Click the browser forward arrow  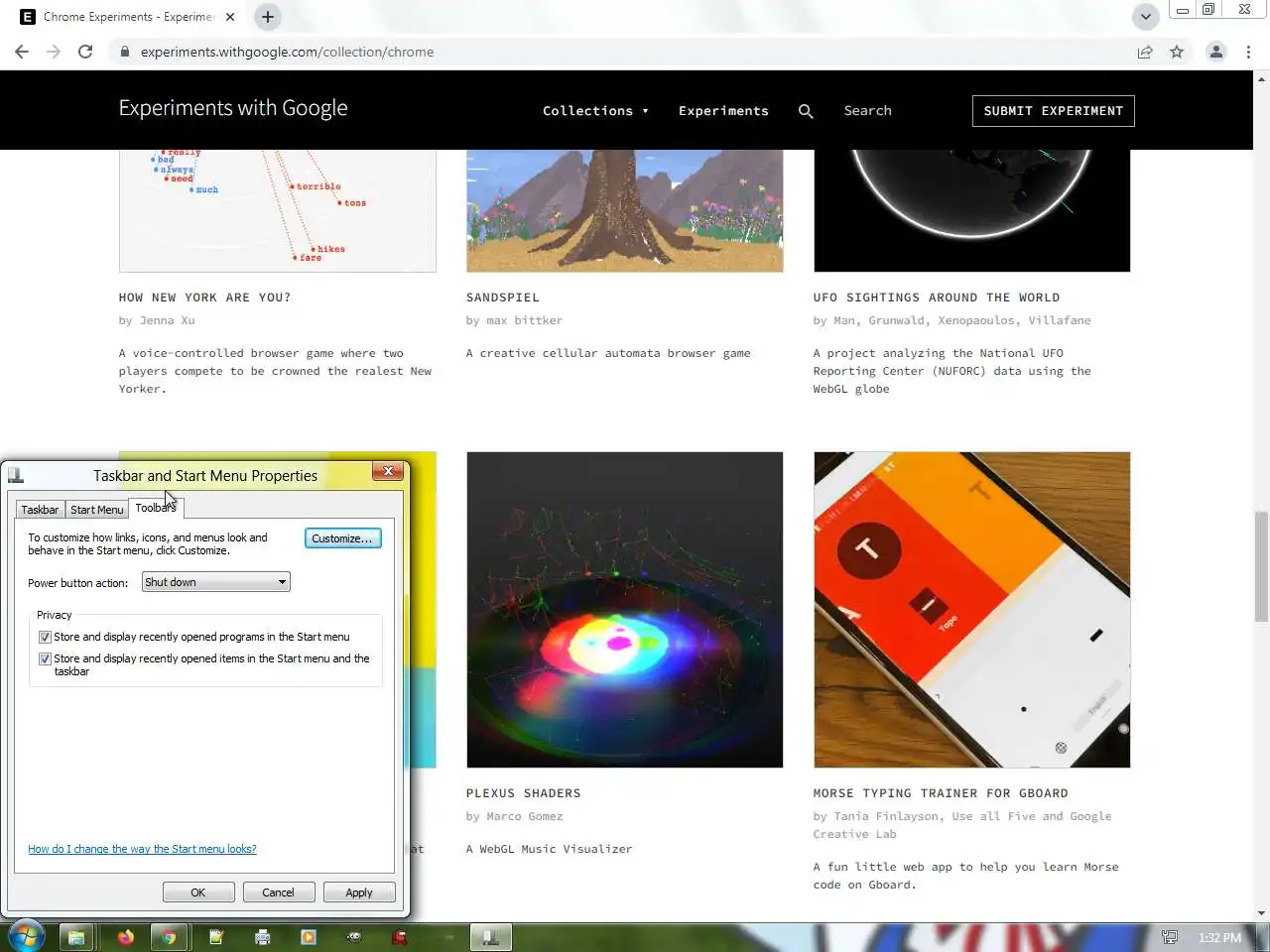54,52
